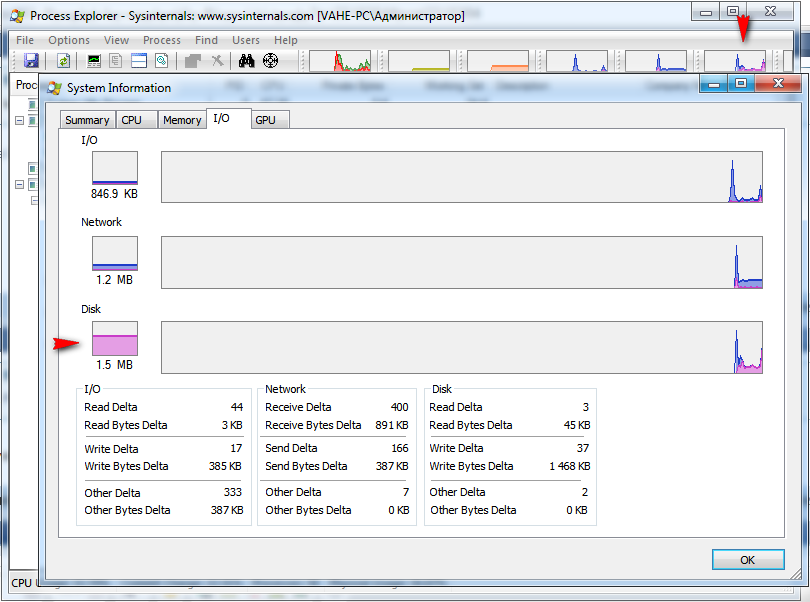The width and height of the screenshot is (810, 602).
Task: Open the CPU tab
Action: click(x=132, y=120)
